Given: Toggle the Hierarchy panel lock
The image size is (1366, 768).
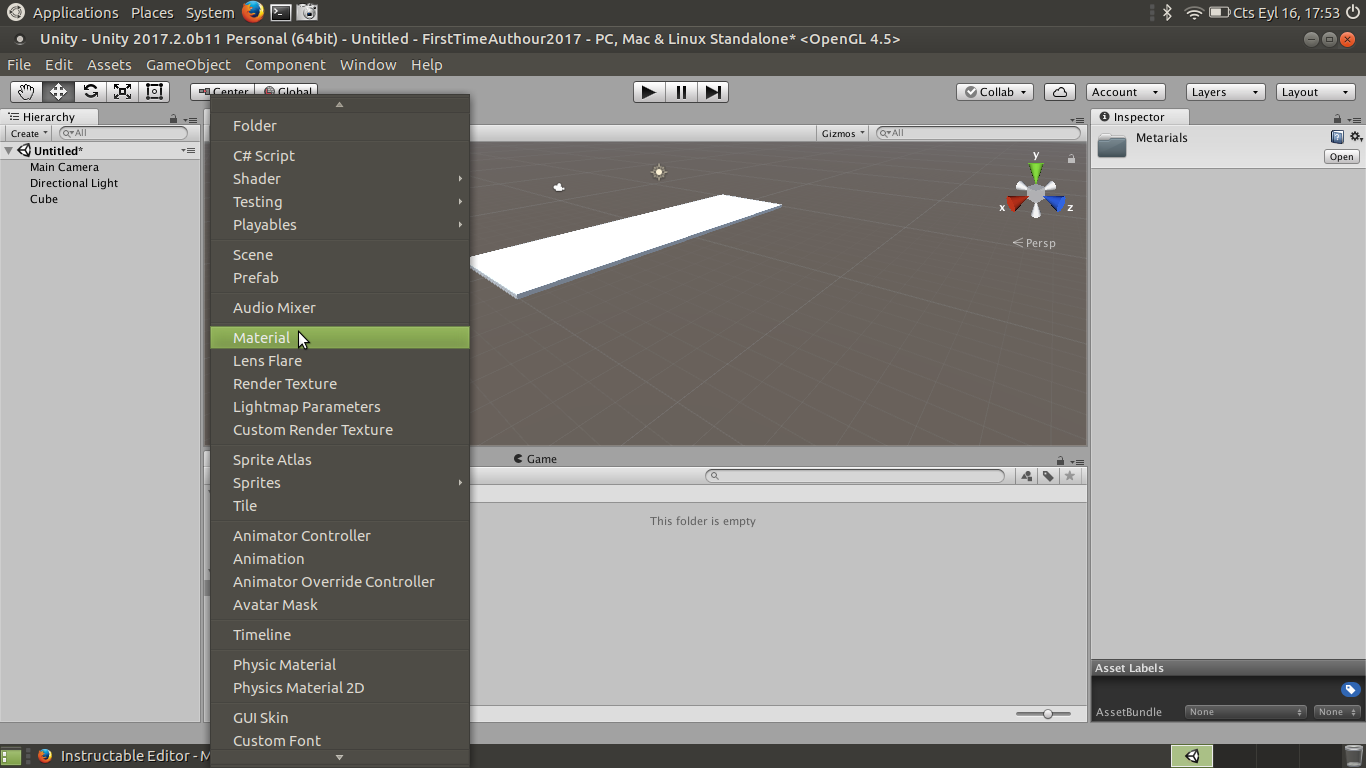Looking at the screenshot, I should click(174, 118).
